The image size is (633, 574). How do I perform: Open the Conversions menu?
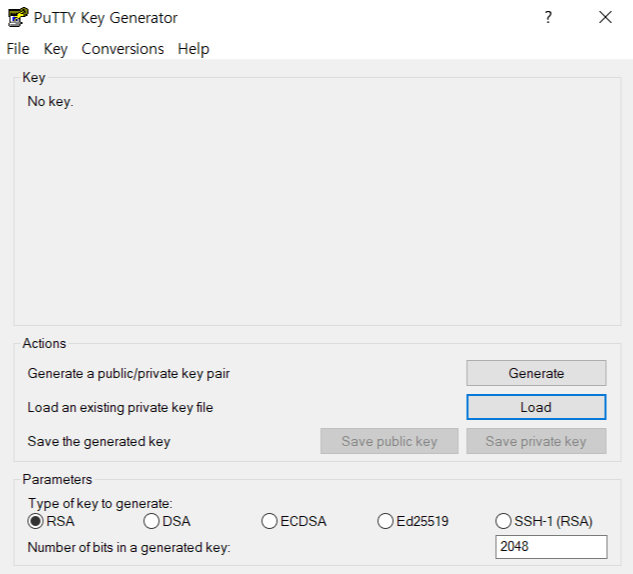pyautogui.click(x=122, y=49)
